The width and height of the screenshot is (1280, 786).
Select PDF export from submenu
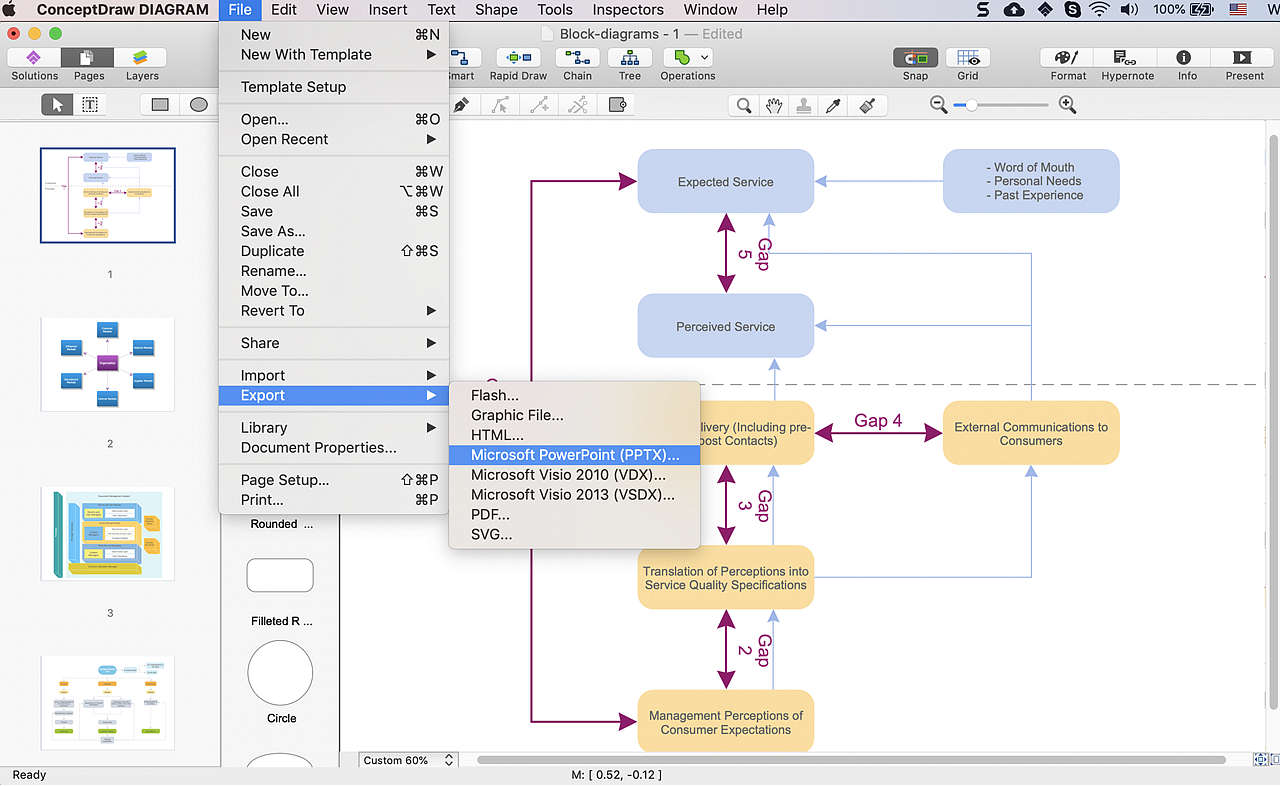490,515
